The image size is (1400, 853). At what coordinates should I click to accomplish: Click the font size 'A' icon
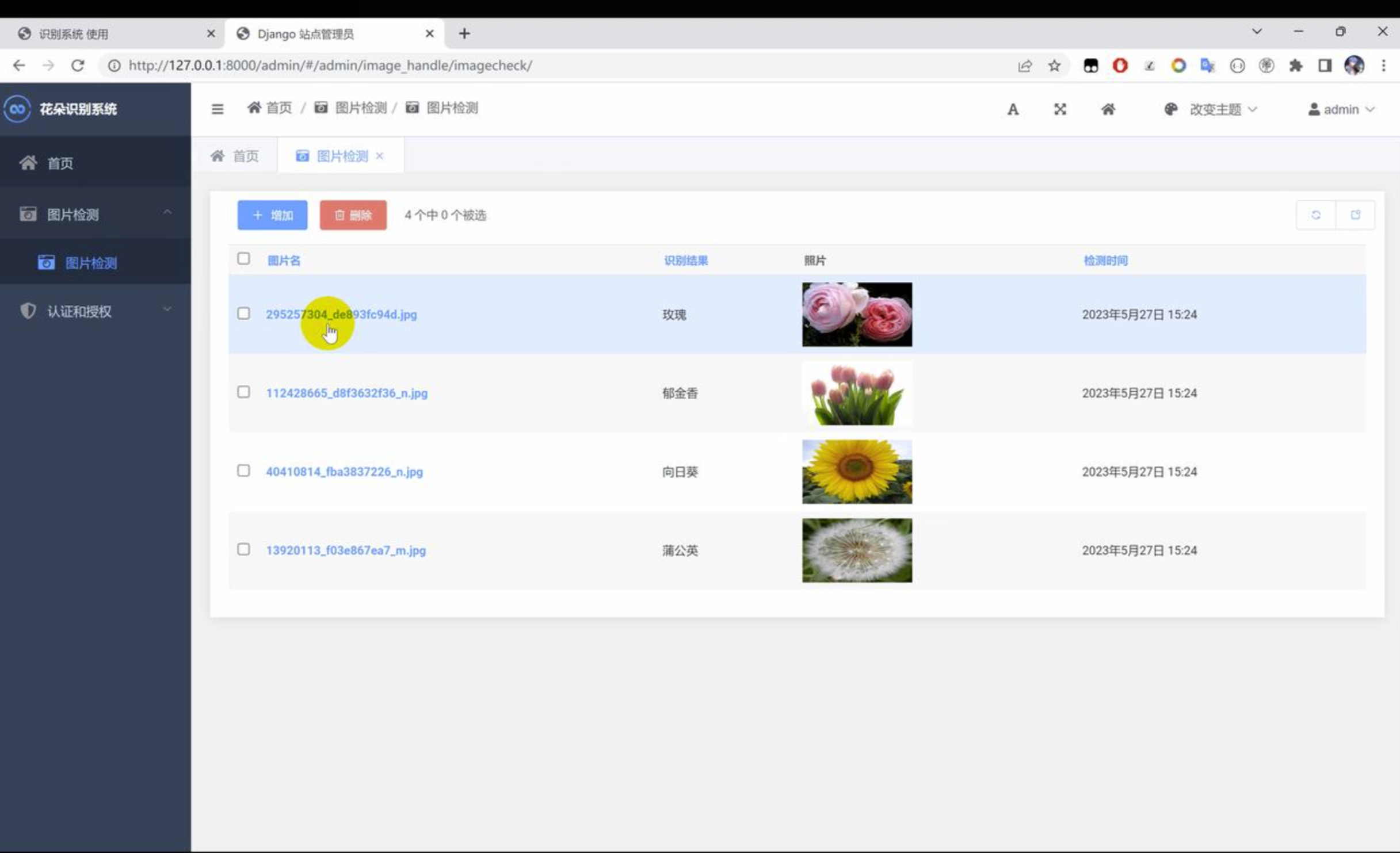point(1013,109)
